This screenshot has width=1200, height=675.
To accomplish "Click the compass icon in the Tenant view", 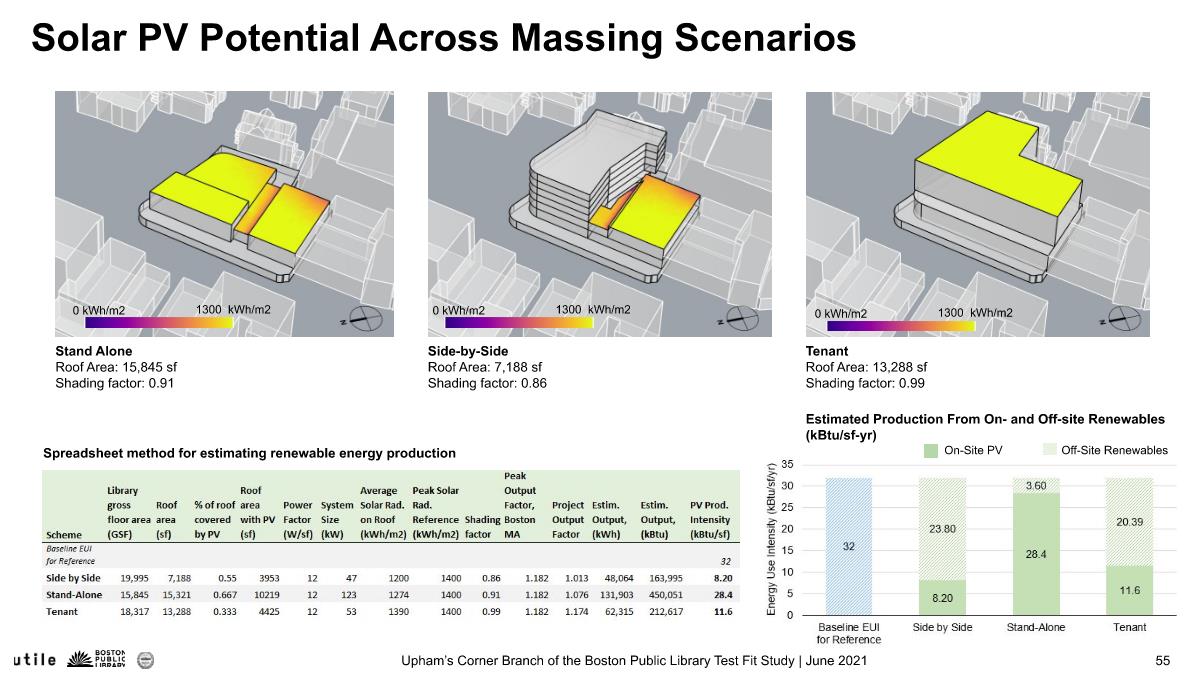I will [1125, 318].
